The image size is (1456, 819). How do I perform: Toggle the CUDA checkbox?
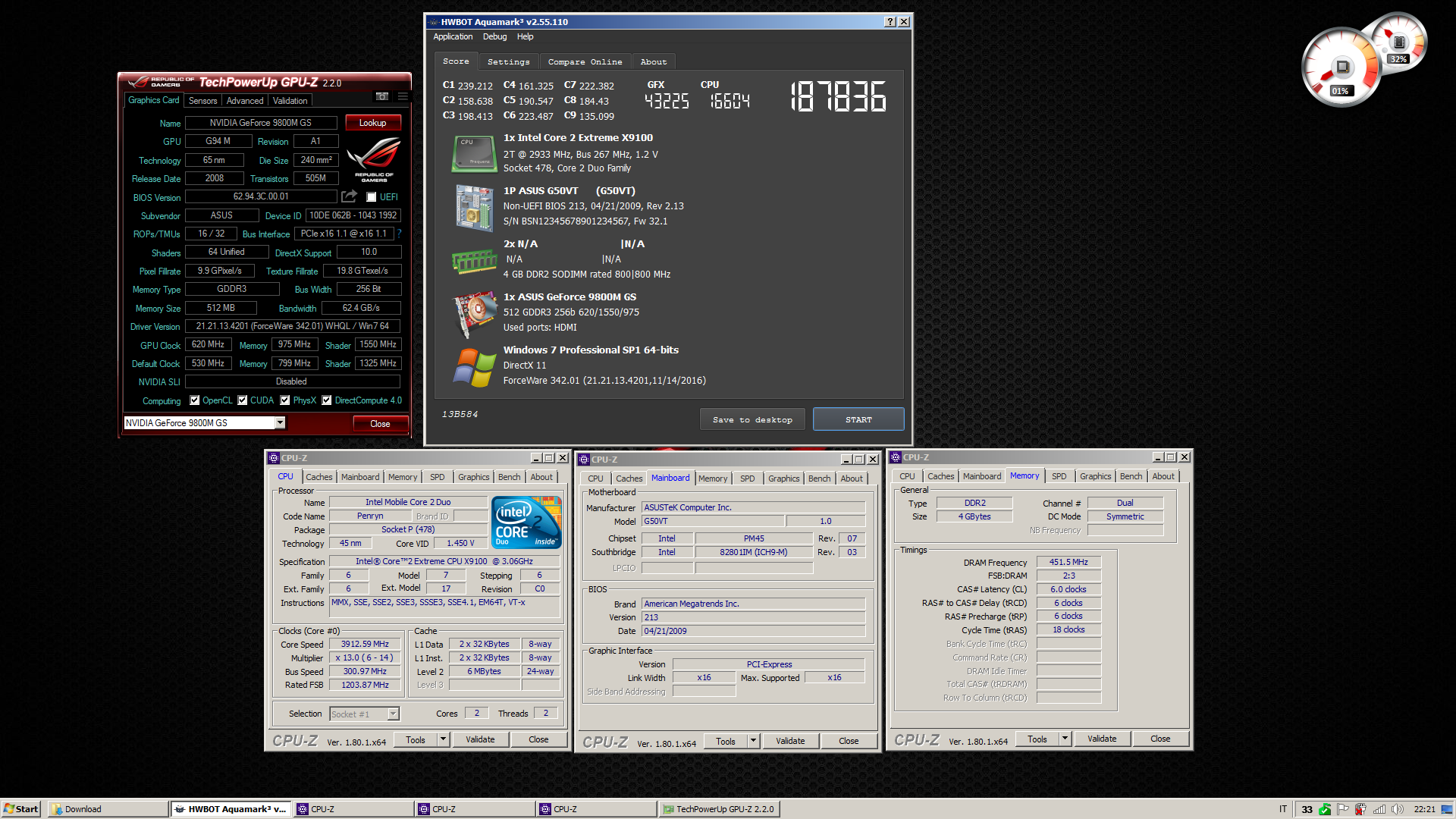click(x=243, y=400)
